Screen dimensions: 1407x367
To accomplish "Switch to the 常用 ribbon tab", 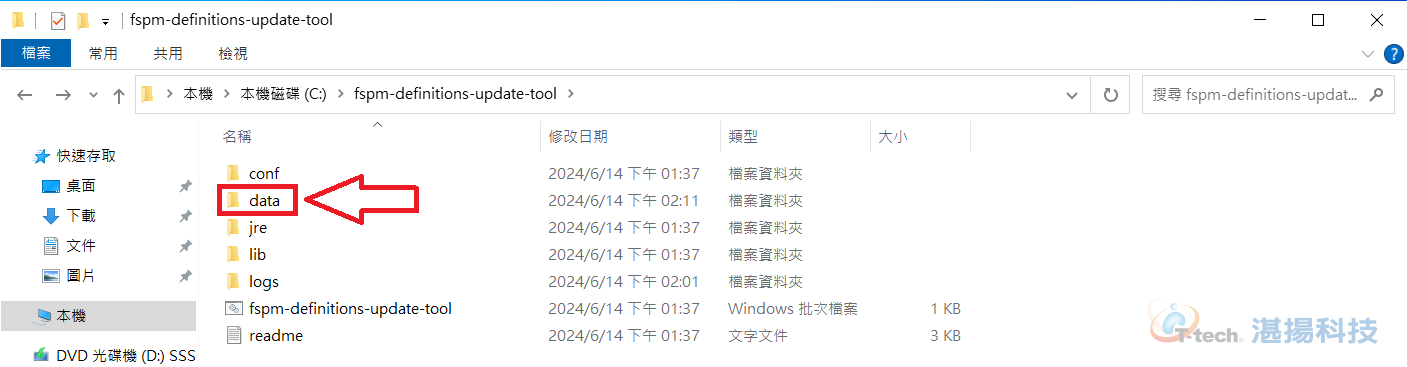I will point(103,53).
